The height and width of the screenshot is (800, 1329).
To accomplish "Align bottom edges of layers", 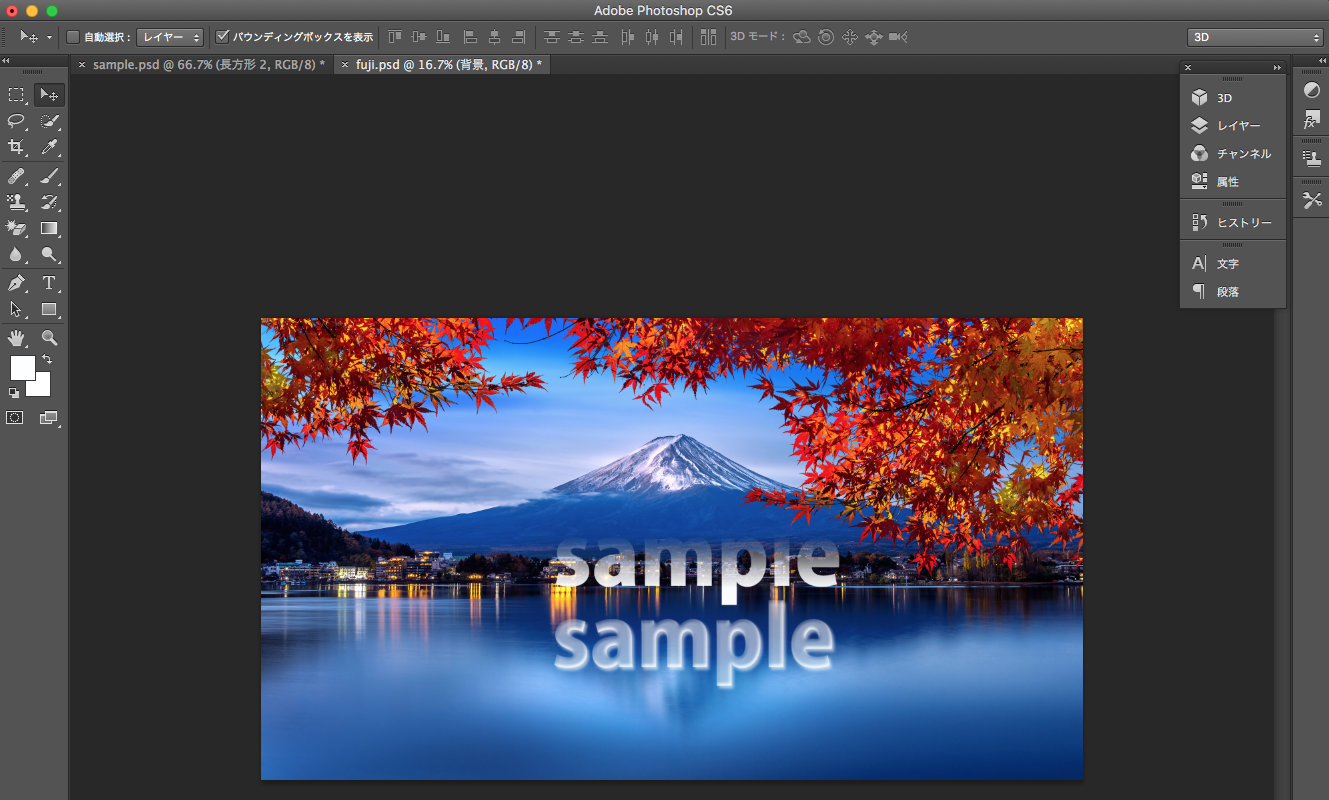I will click(x=442, y=37).
